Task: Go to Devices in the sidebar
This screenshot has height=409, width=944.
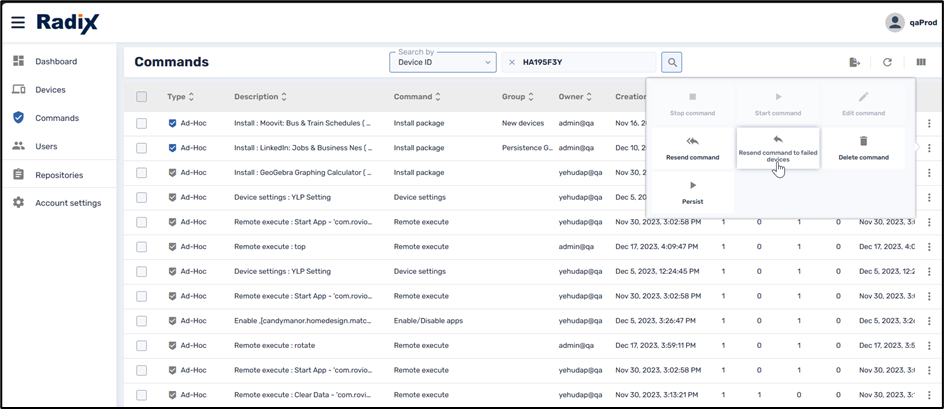Action: (50, 90)
